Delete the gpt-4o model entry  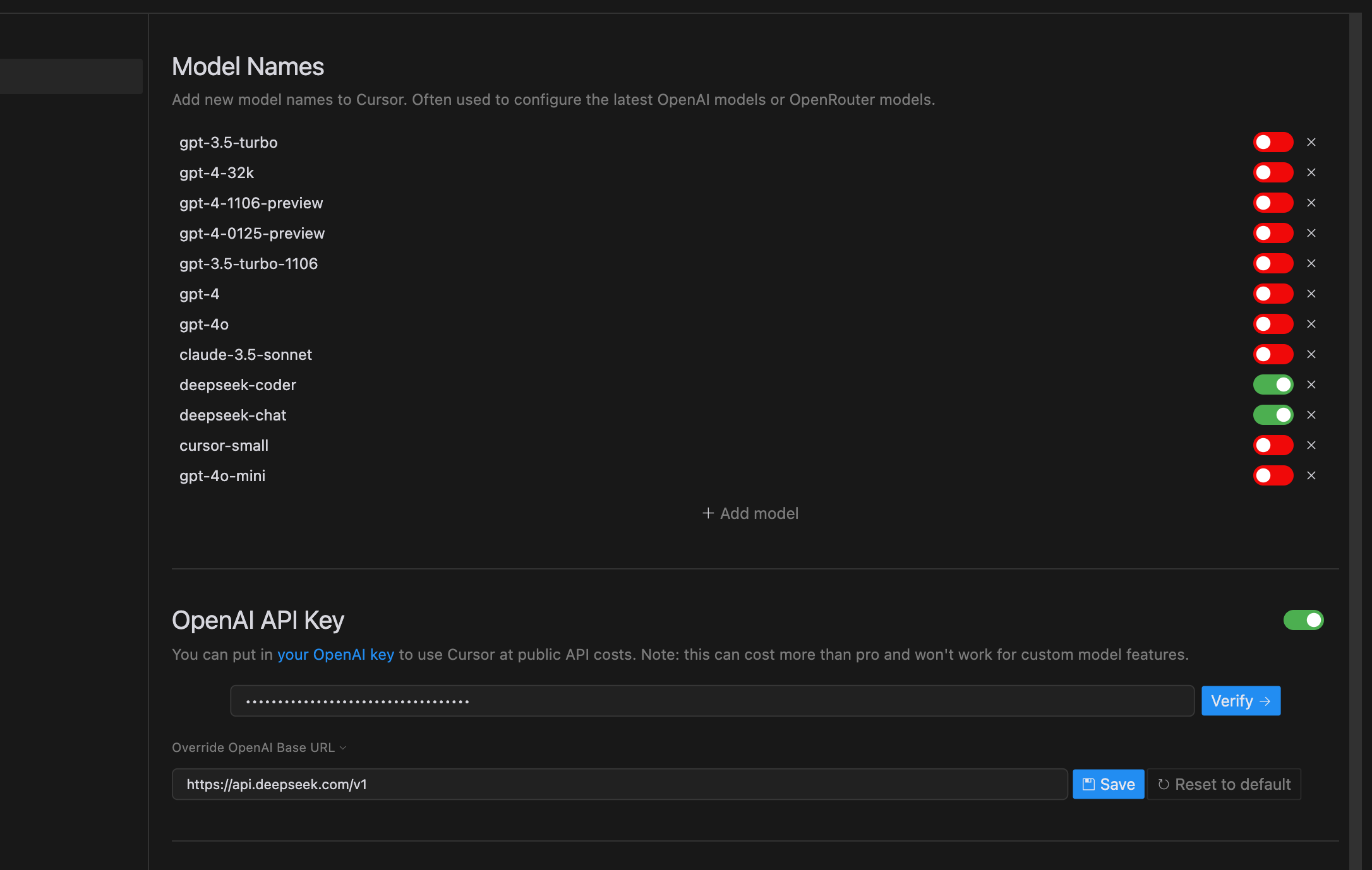coord(1311,324)
